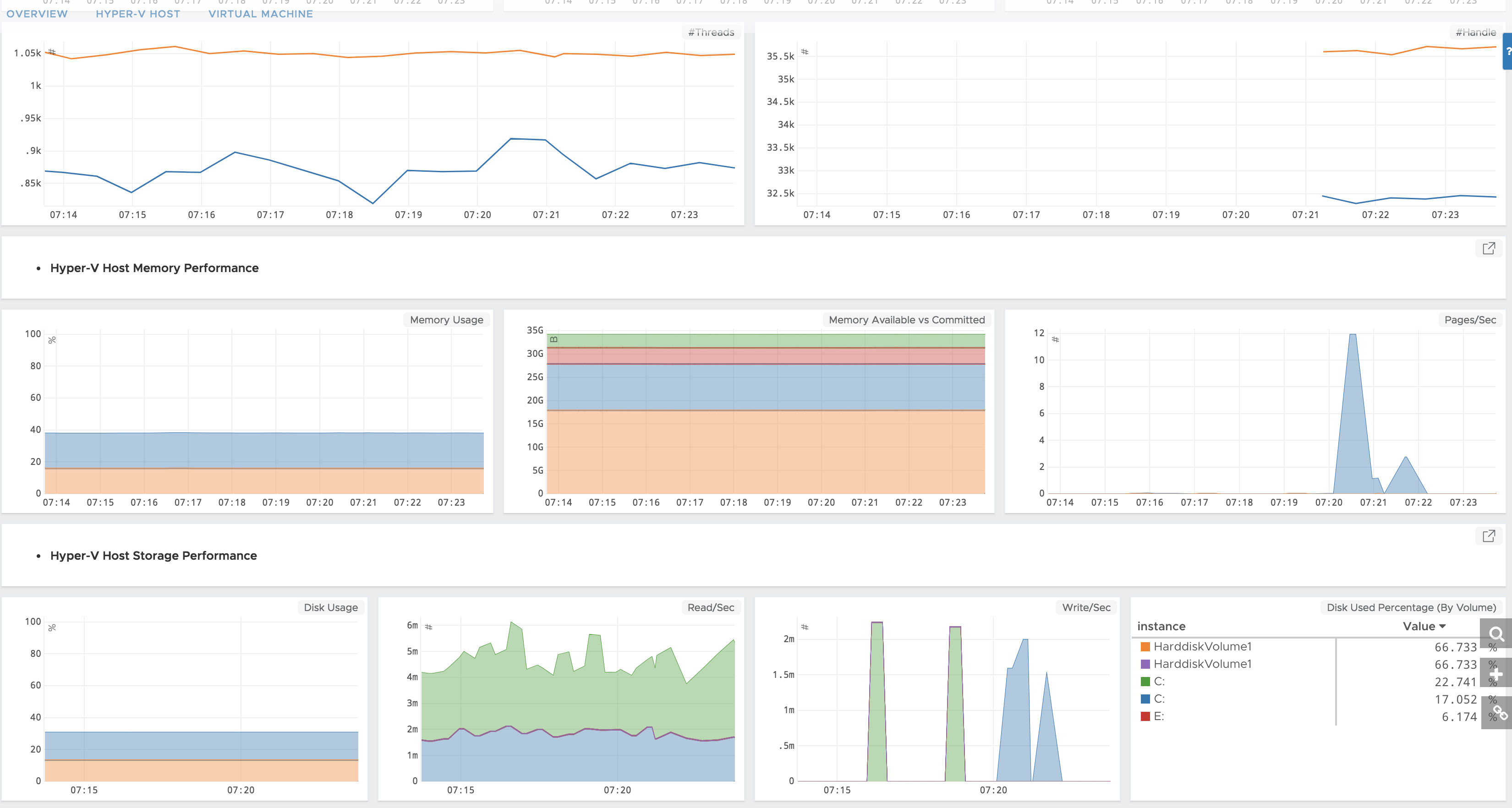
Task: Click the tallest green Read/Sec peak
Action: tap(512, 623)
